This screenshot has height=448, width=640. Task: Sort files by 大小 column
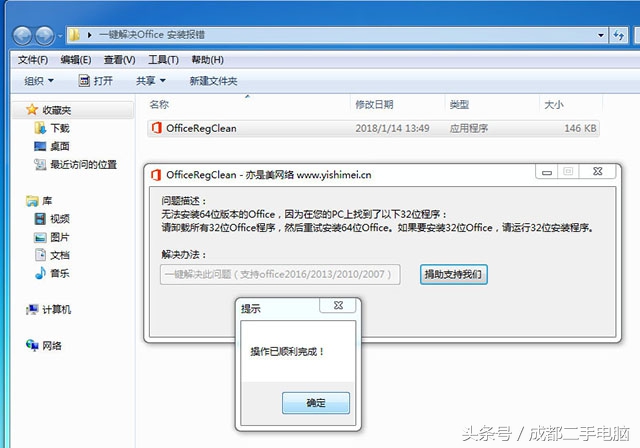click(553, 105)
